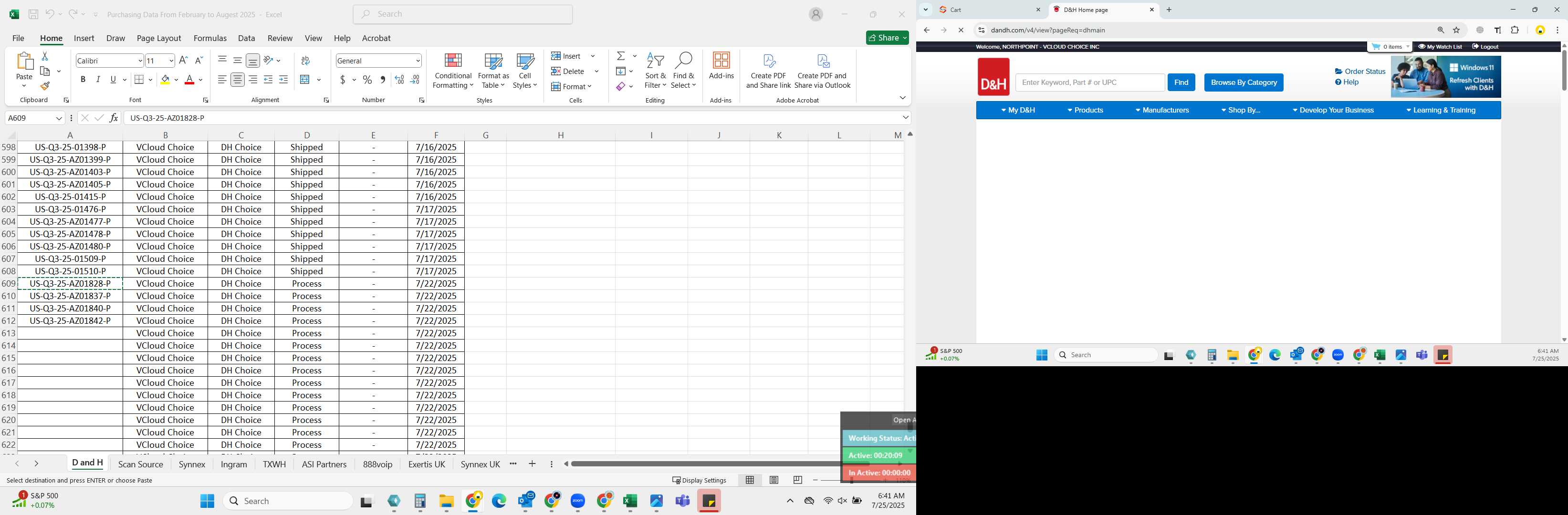Click the Excel Search box in title bar
The width and height of the screenshot is (1568, 515).
(462, 14)
